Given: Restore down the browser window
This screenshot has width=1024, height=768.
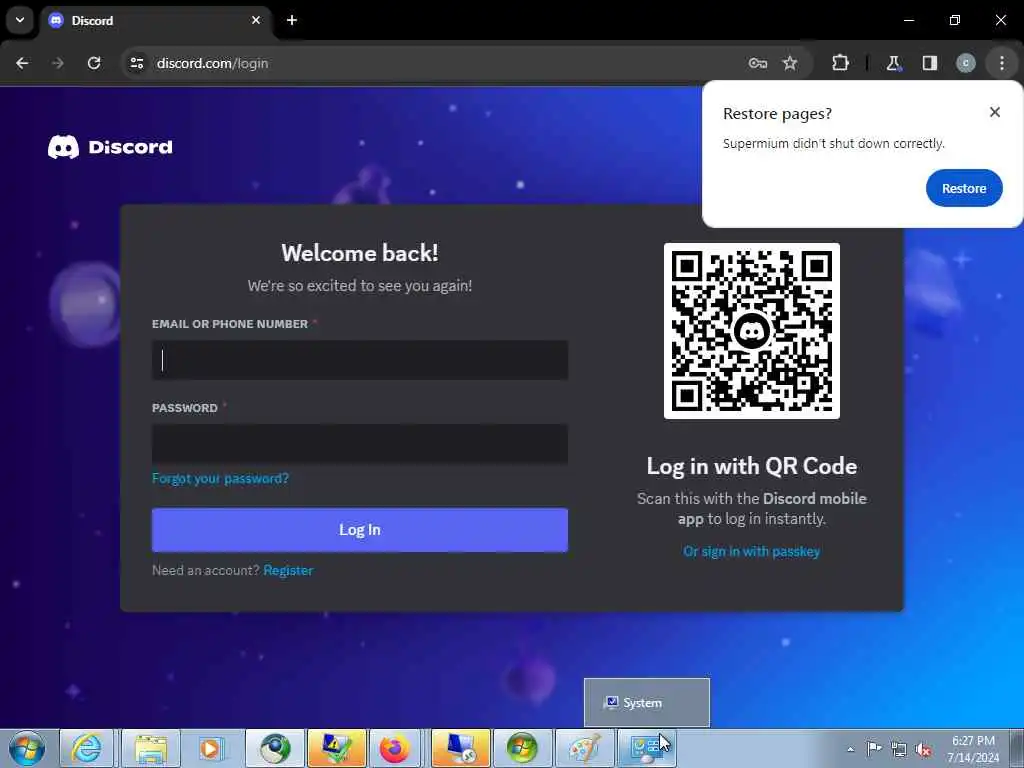Looking at the screenshot, I should pos(955,20).
